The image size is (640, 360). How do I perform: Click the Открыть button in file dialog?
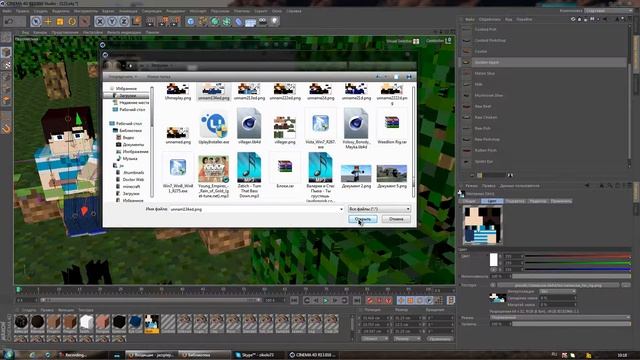click(362, 219)
